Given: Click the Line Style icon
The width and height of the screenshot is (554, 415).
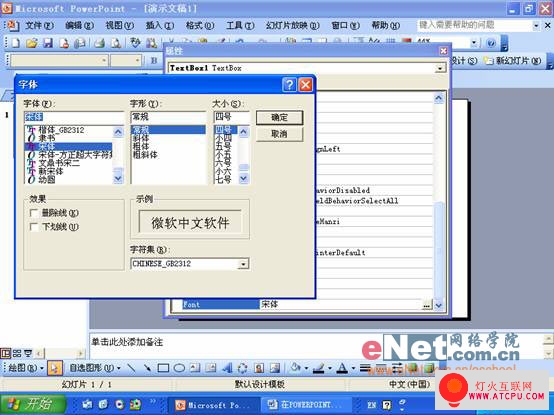Looking at the screenshot, I should [365, 368].
